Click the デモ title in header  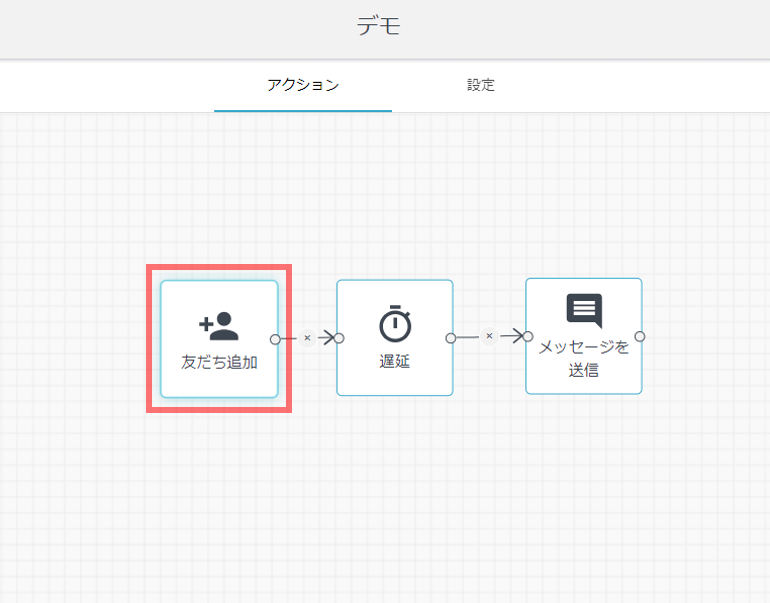tap(378, 27)
